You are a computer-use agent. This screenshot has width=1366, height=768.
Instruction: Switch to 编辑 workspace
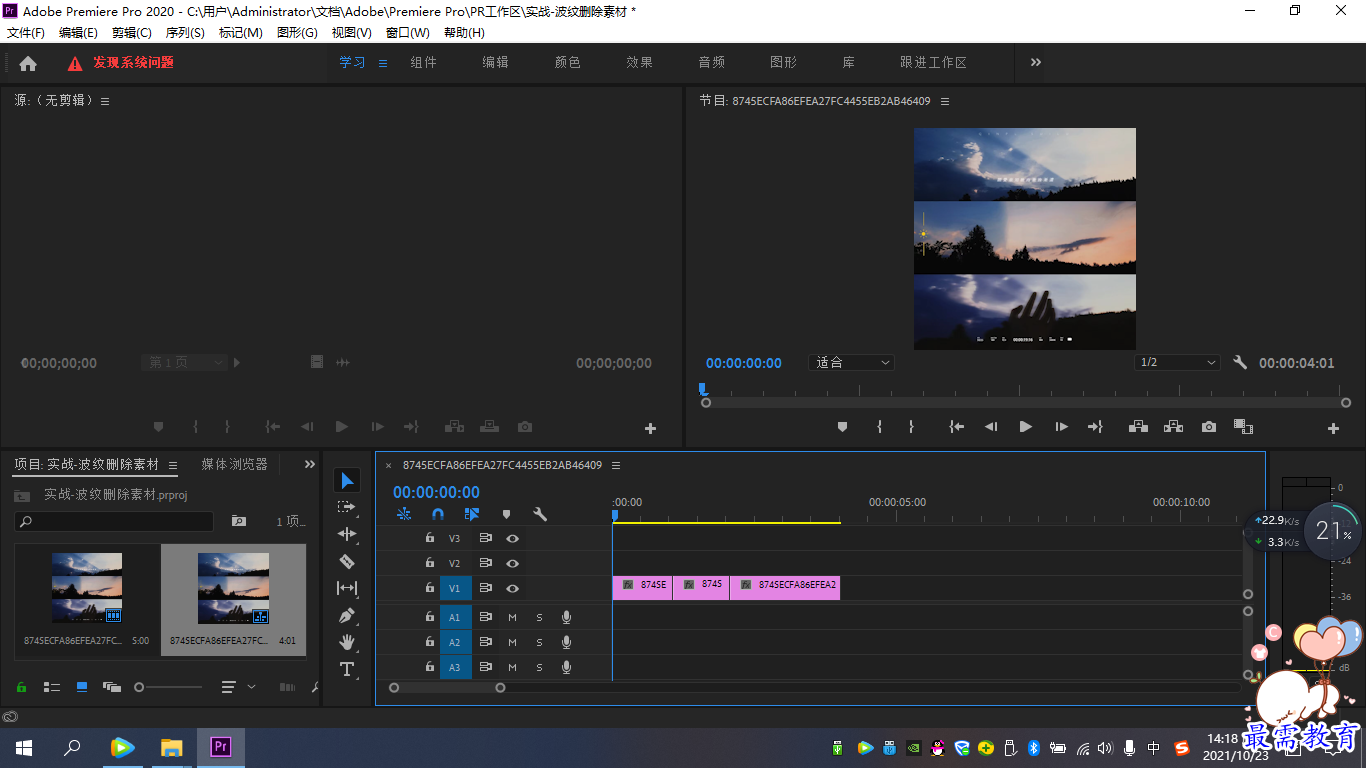(x=496, y=62)
